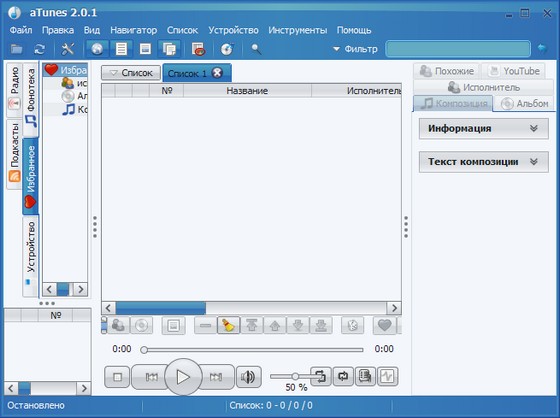Open the Список dropdown button
The width and height of the screenshot is (560, 418).
point(131,73)
